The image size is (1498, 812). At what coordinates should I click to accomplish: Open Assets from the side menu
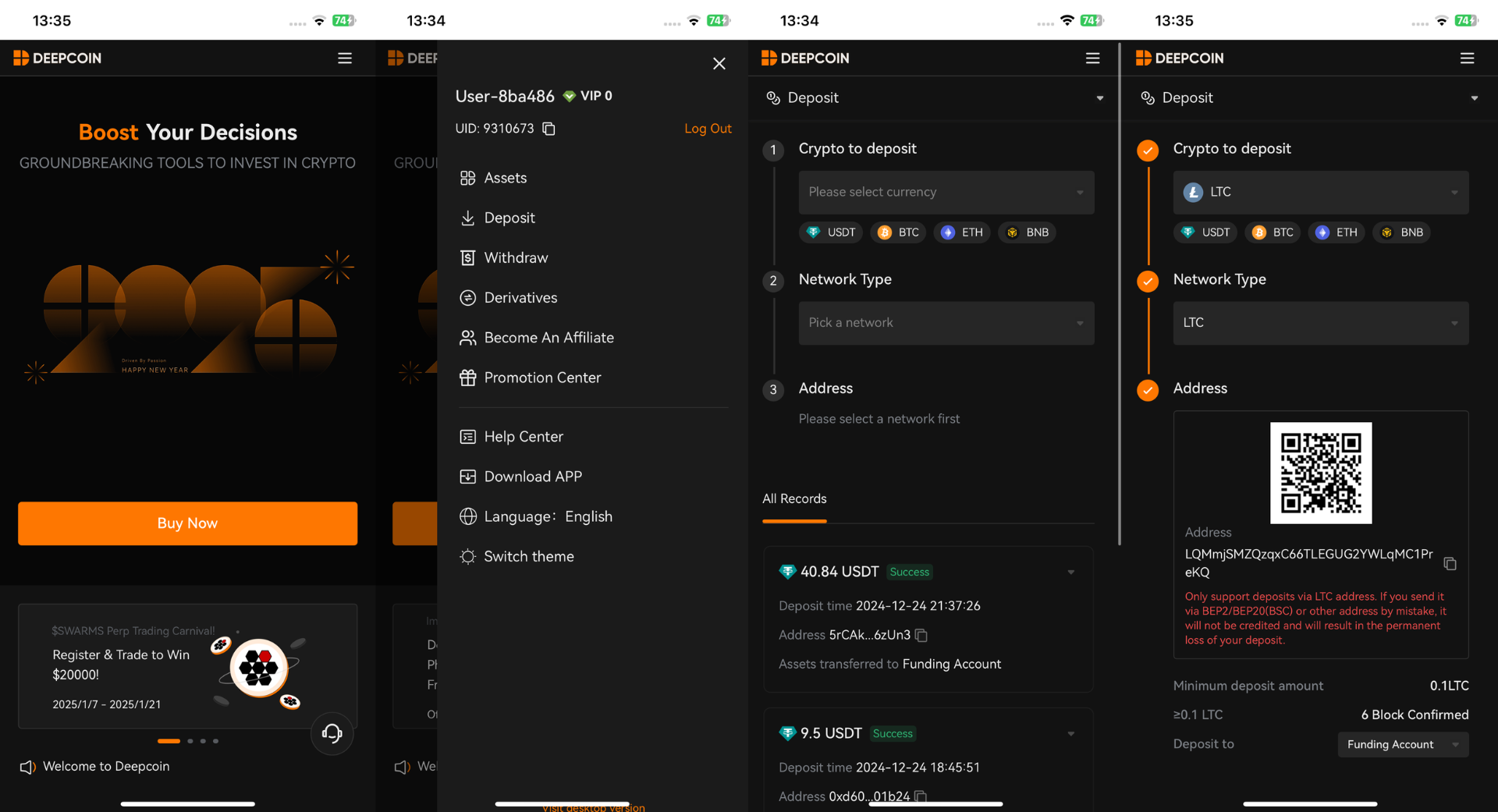click(x=494, y=178)
